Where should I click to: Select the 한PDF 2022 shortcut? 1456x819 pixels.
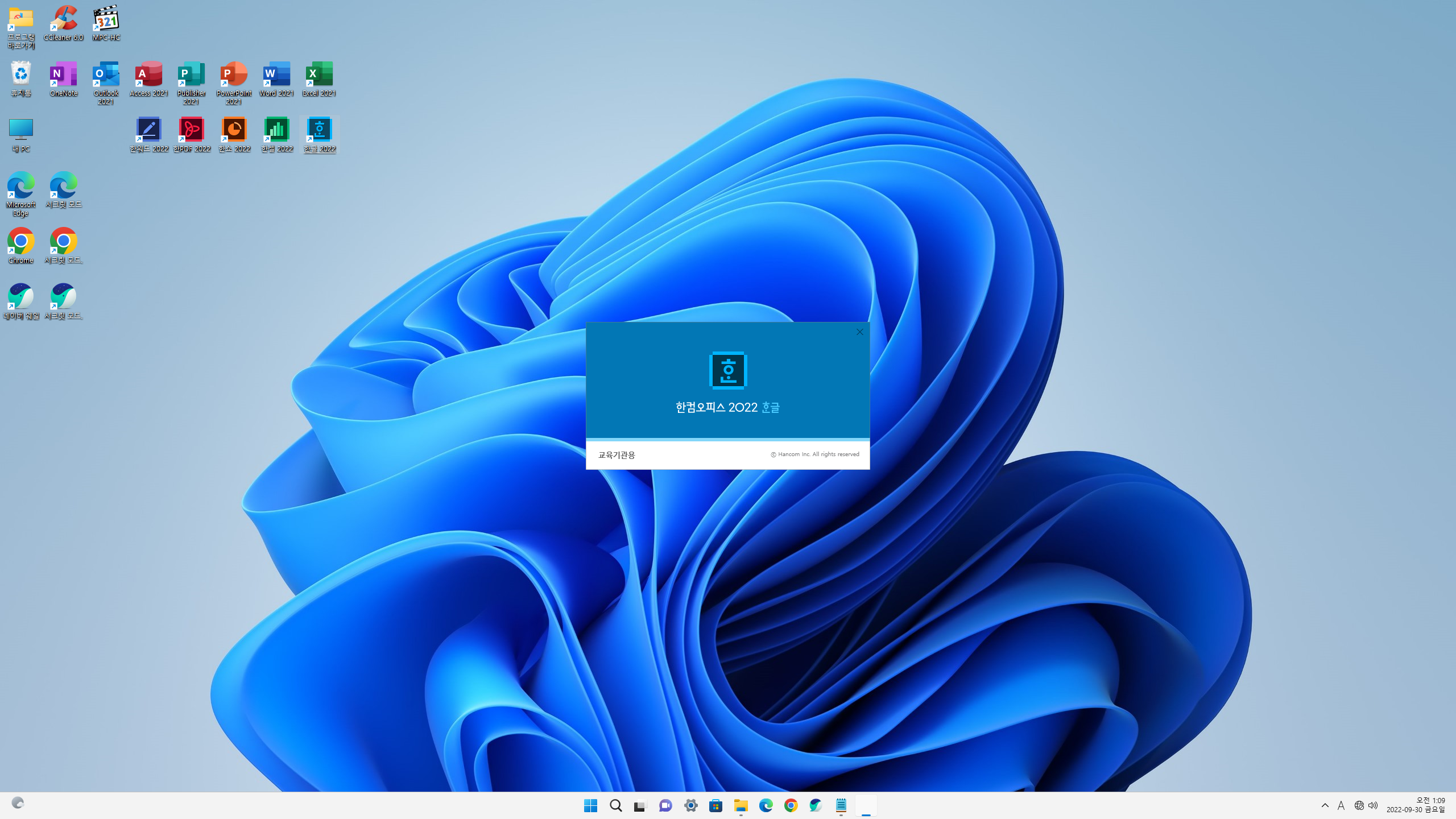click(x=191, y=130)
